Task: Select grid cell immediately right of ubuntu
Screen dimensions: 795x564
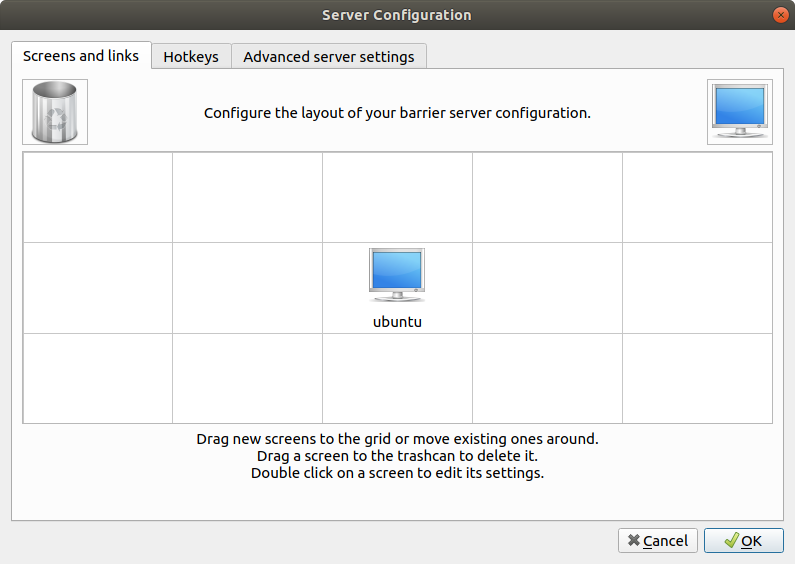Action: [x=547, y=288]
